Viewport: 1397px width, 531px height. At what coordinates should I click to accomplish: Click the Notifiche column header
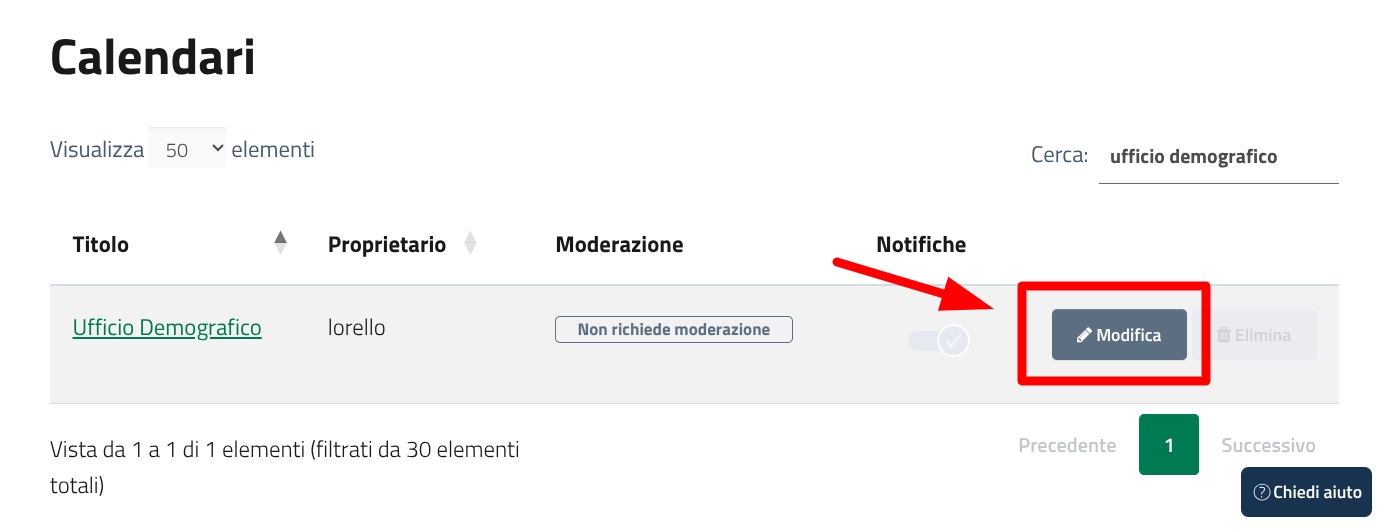921,245
